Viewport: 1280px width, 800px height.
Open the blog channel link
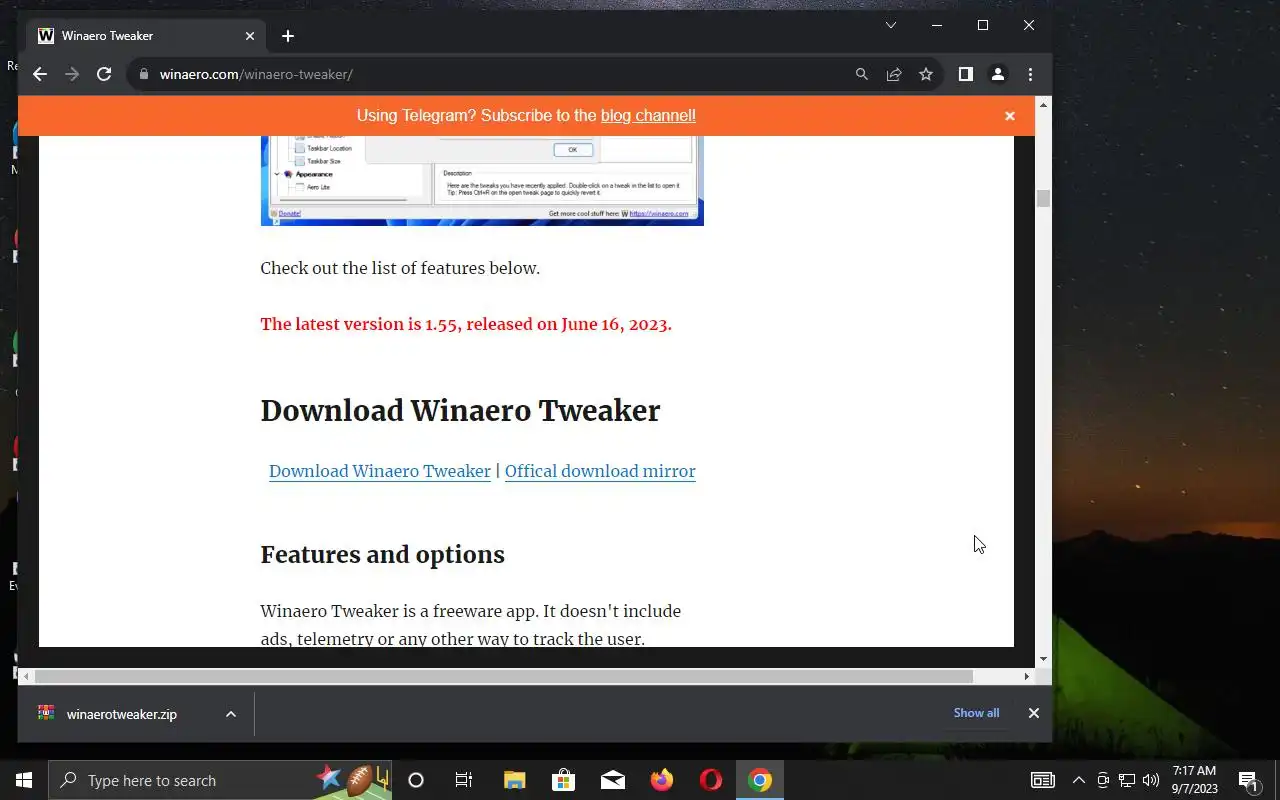point(648,115)
